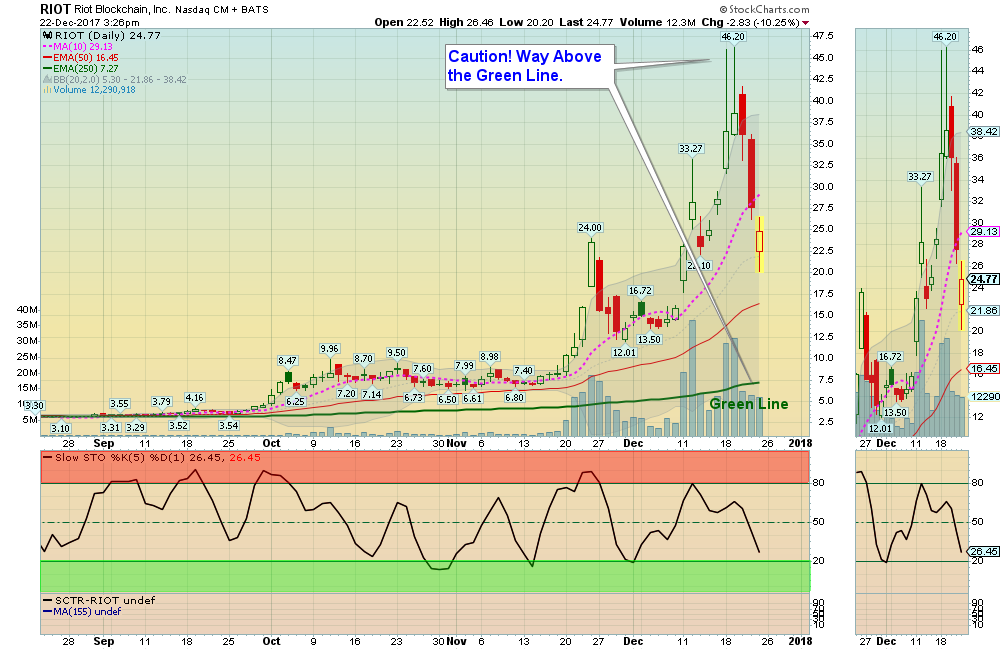Click the 26.45 stochastic tag in zoomed panel

[x=984, y=552]
